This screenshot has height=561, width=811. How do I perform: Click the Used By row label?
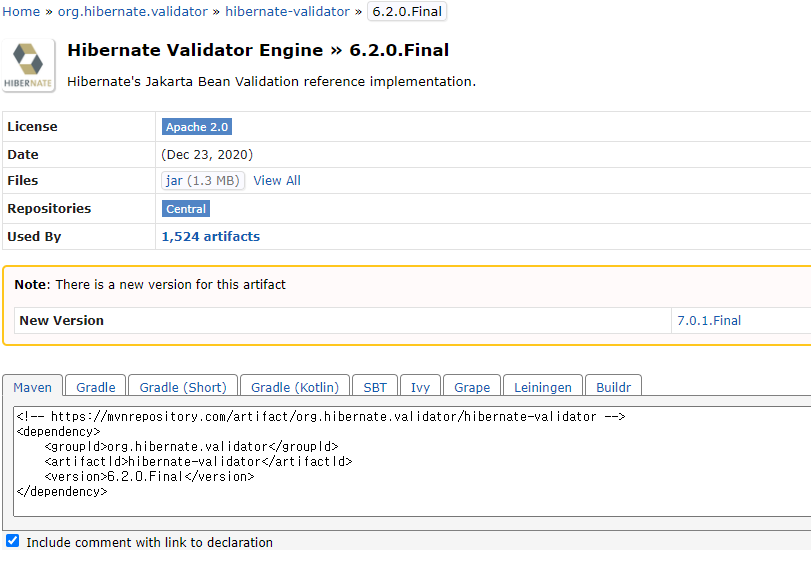[x=34, y=236]
